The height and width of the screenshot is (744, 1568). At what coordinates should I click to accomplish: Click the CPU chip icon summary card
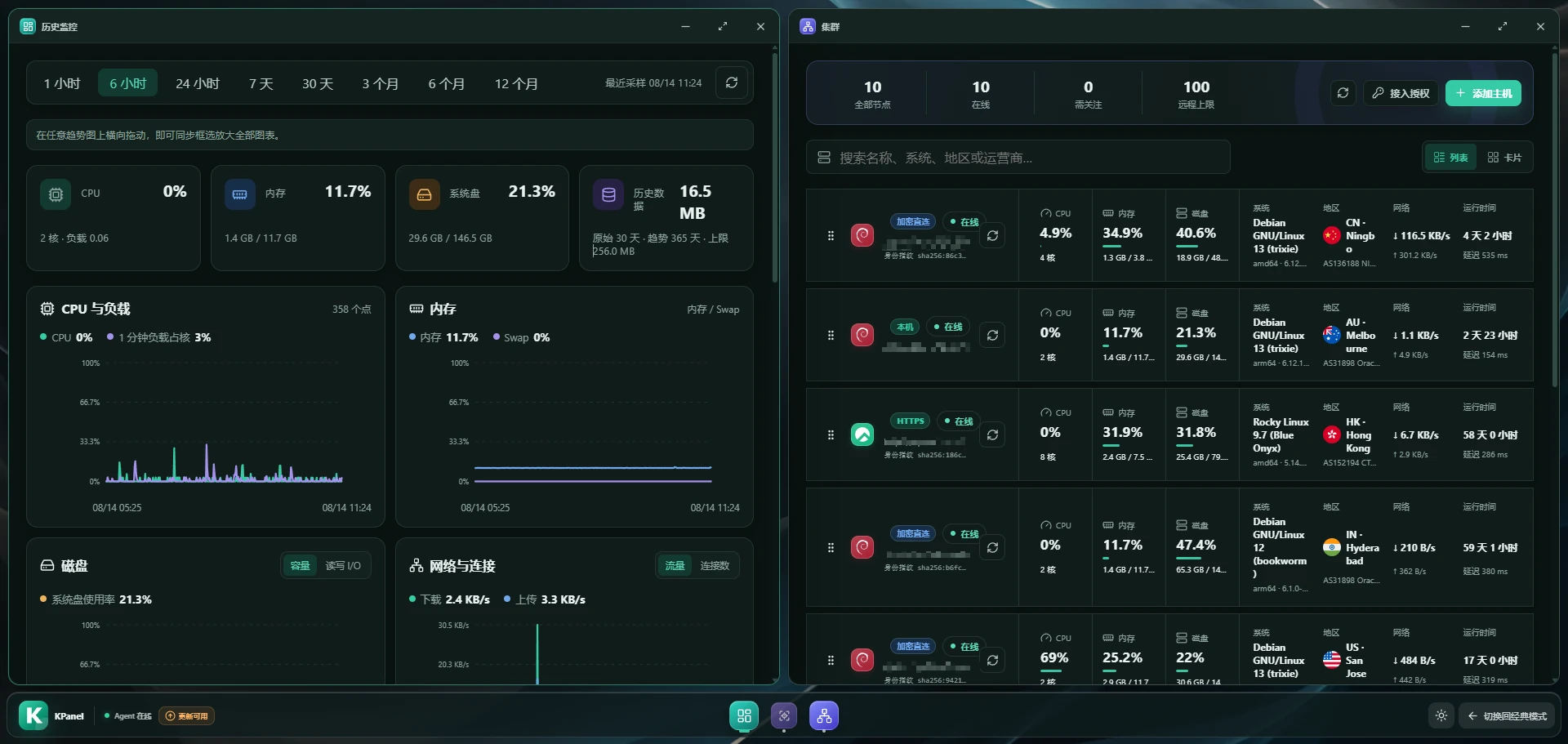(x=56, y=194)
